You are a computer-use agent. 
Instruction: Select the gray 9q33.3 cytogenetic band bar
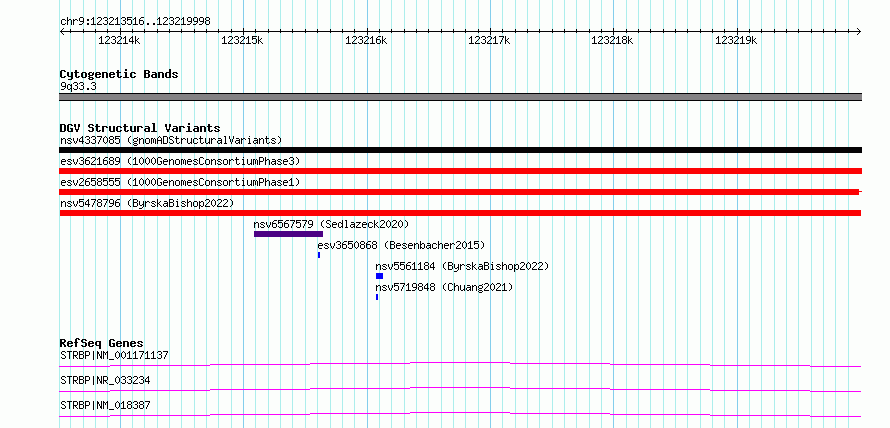[x=460, y=97]
